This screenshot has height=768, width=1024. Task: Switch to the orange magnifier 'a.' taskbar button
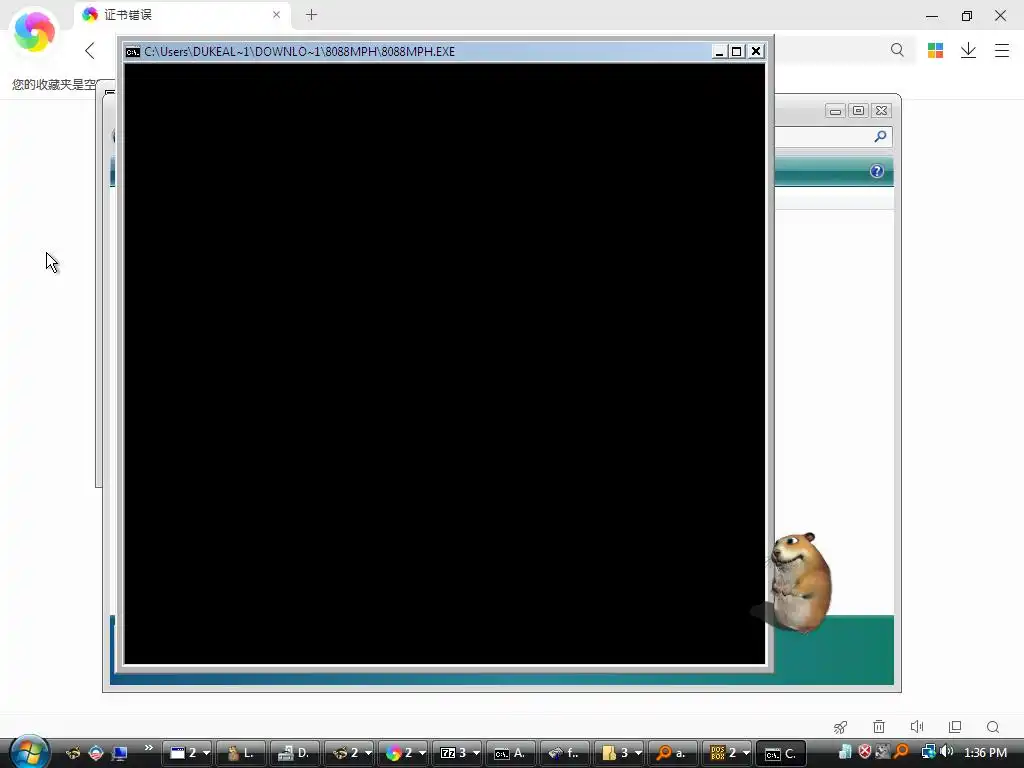[673, 753]
